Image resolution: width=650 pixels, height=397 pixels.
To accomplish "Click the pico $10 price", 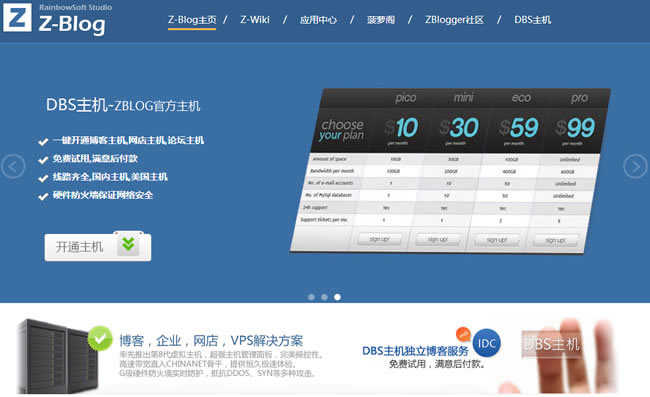I will pyautogui.click(x=401, y=128).
